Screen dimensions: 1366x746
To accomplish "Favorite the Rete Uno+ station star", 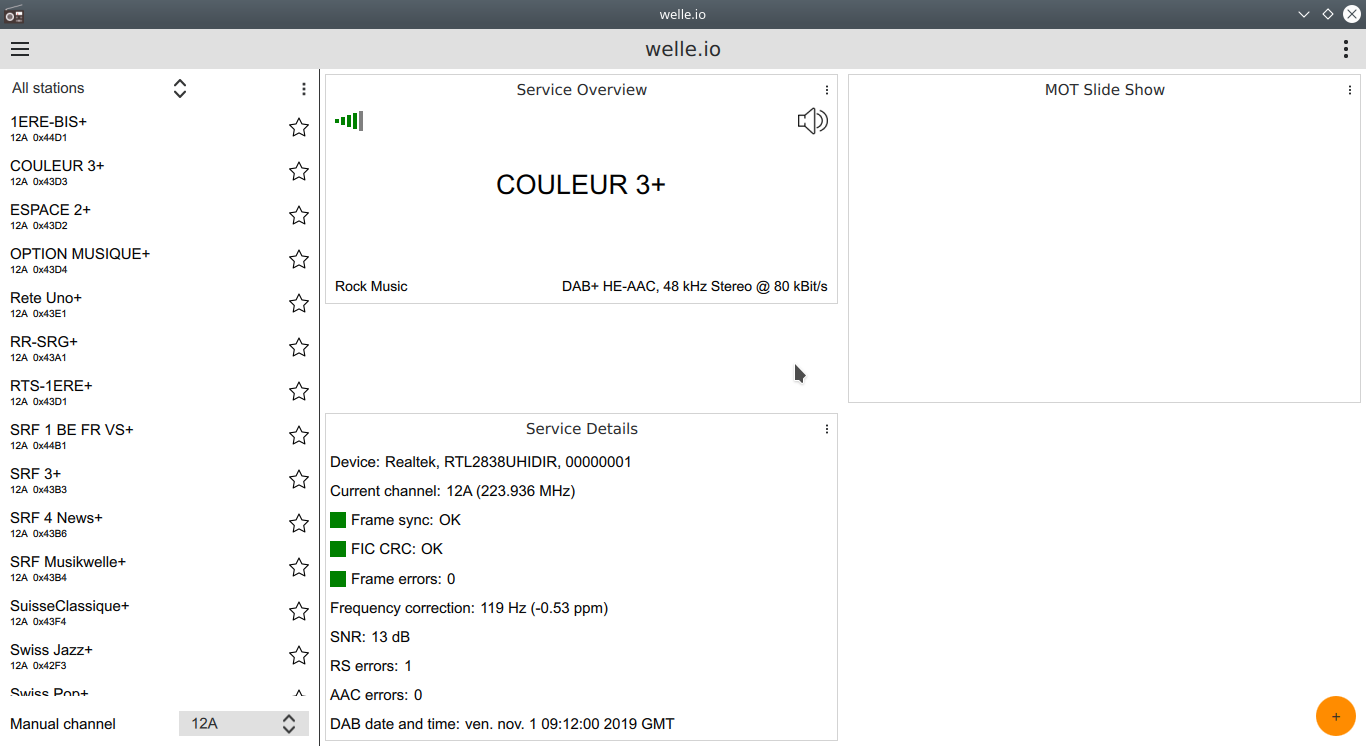I will click(x=299, y=303).
